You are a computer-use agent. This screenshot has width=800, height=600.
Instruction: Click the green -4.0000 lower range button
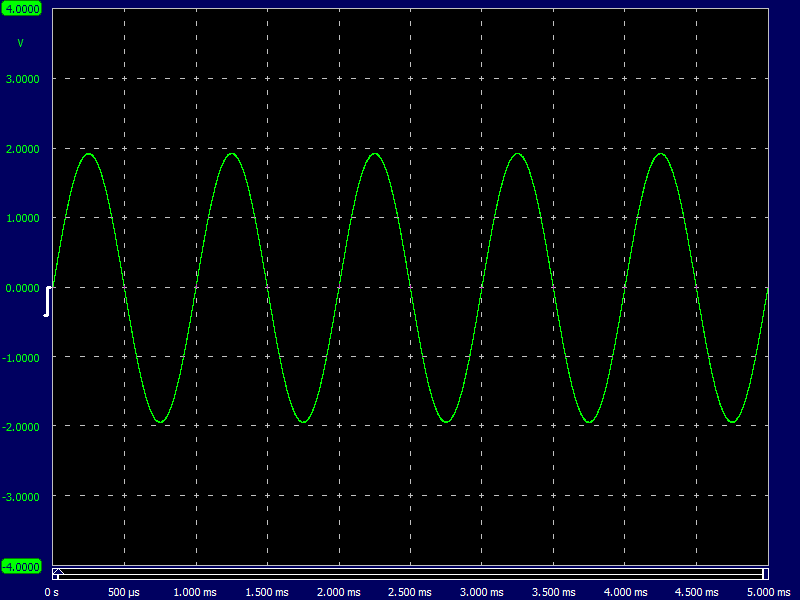[x=21, y=566]
